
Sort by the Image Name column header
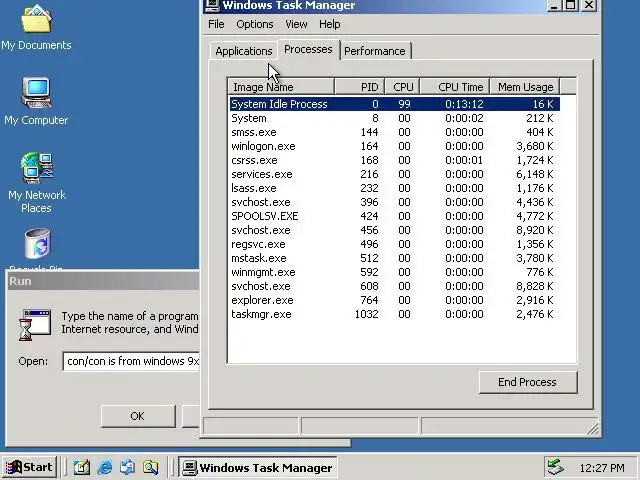[x=281, y=87]
